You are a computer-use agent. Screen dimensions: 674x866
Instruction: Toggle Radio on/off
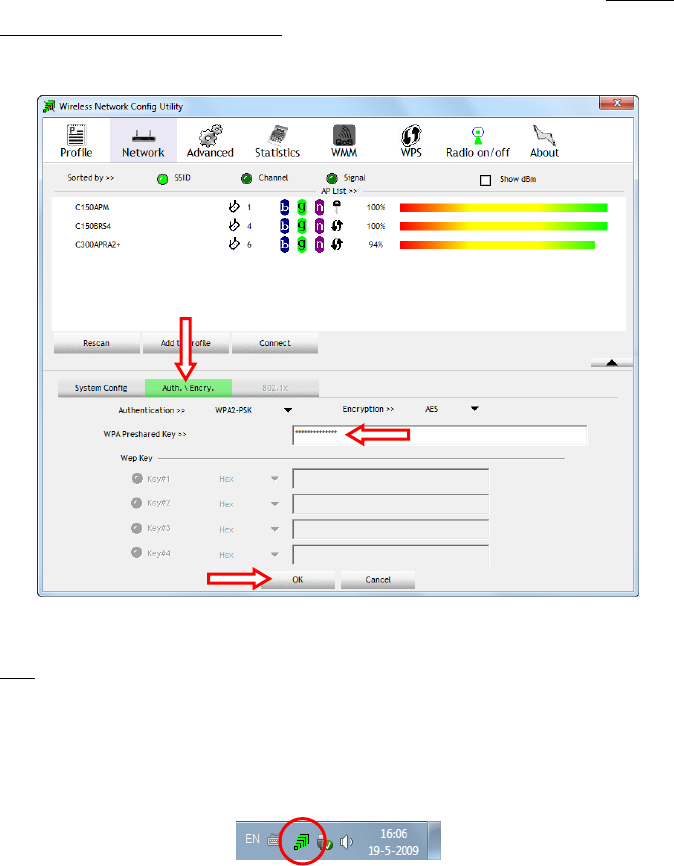(x=478, y=141)
